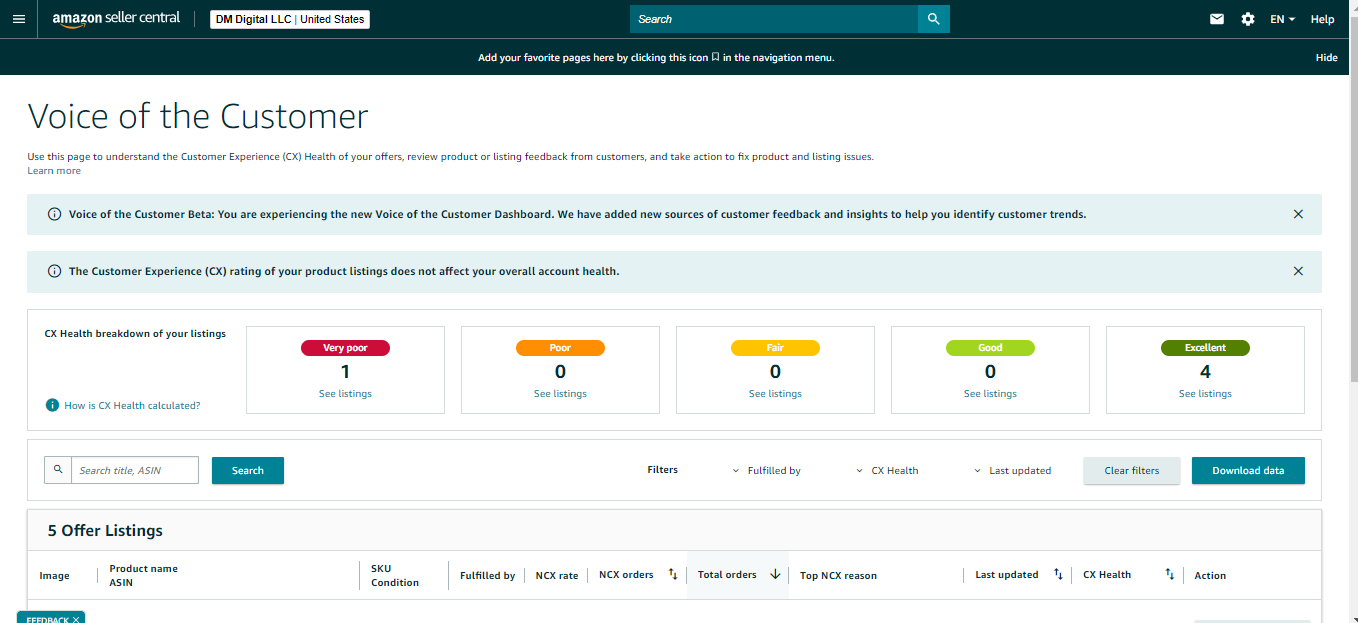Screen dimensions: 1358x623
Task: Hide the favorites bar
Action: click(x=1326, y=57)
